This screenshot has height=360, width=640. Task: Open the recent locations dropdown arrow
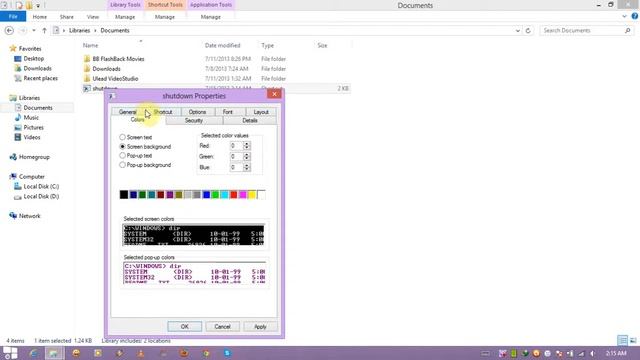pyautogui.click(x=34, y=31)
